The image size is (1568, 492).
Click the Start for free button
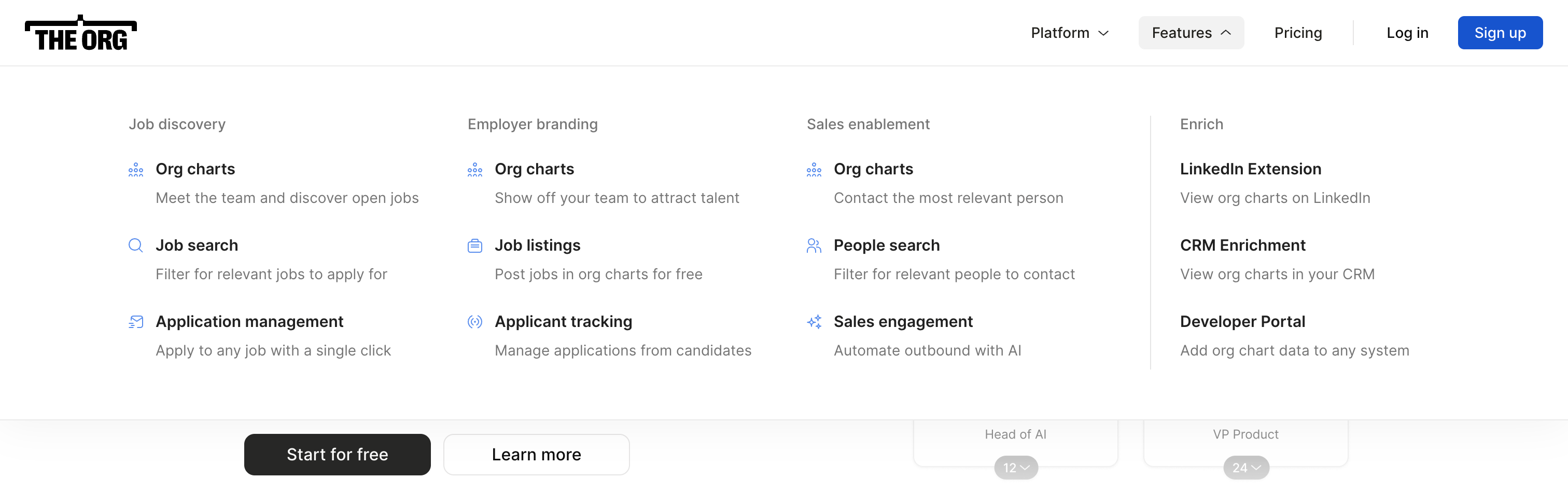[337, 454]
